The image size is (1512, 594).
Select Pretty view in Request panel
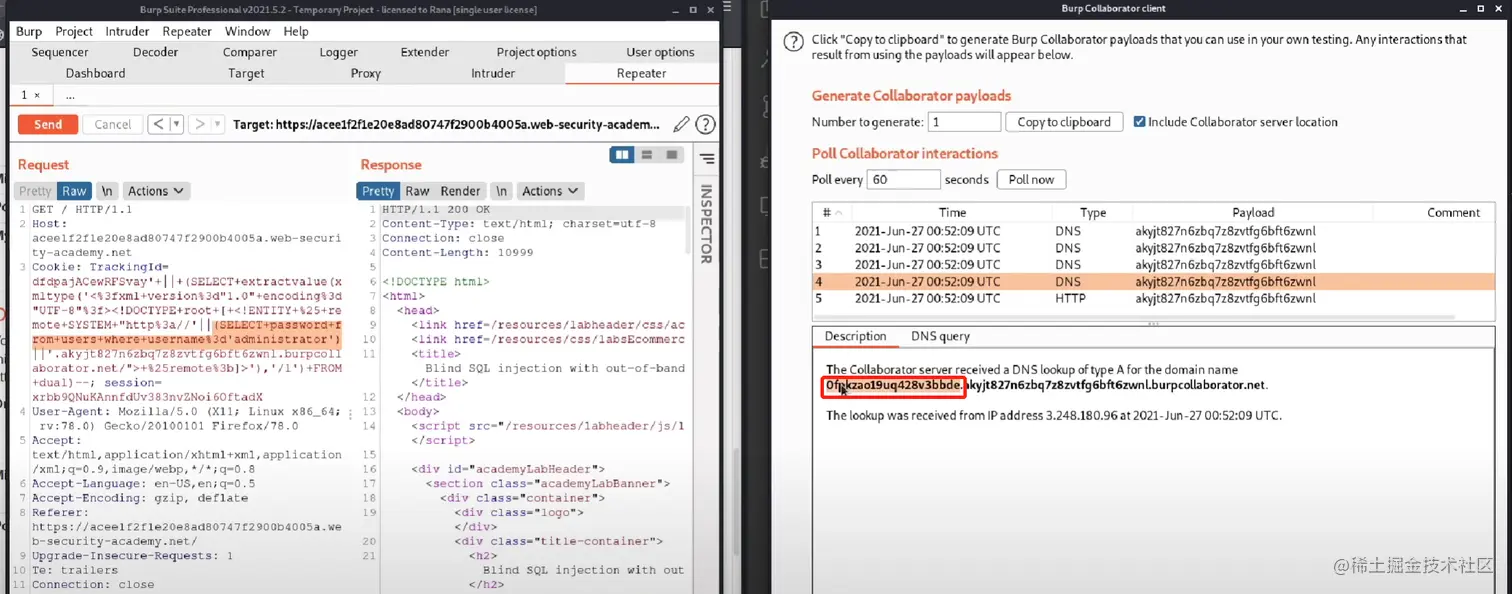point(35,191)
